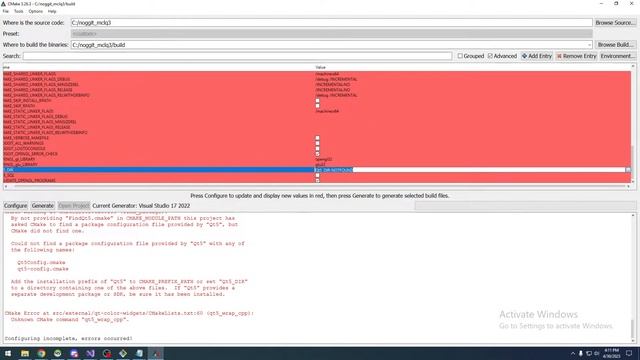Toggle the ALL_WARNINGS checkbox
640x360 pixels.
tap(318, 143)
